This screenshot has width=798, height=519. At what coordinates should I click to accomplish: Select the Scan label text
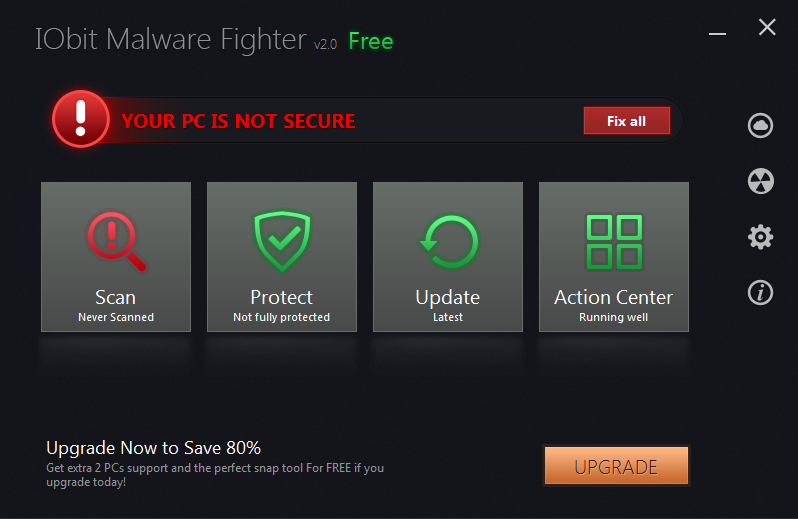[x=116, y=297]
